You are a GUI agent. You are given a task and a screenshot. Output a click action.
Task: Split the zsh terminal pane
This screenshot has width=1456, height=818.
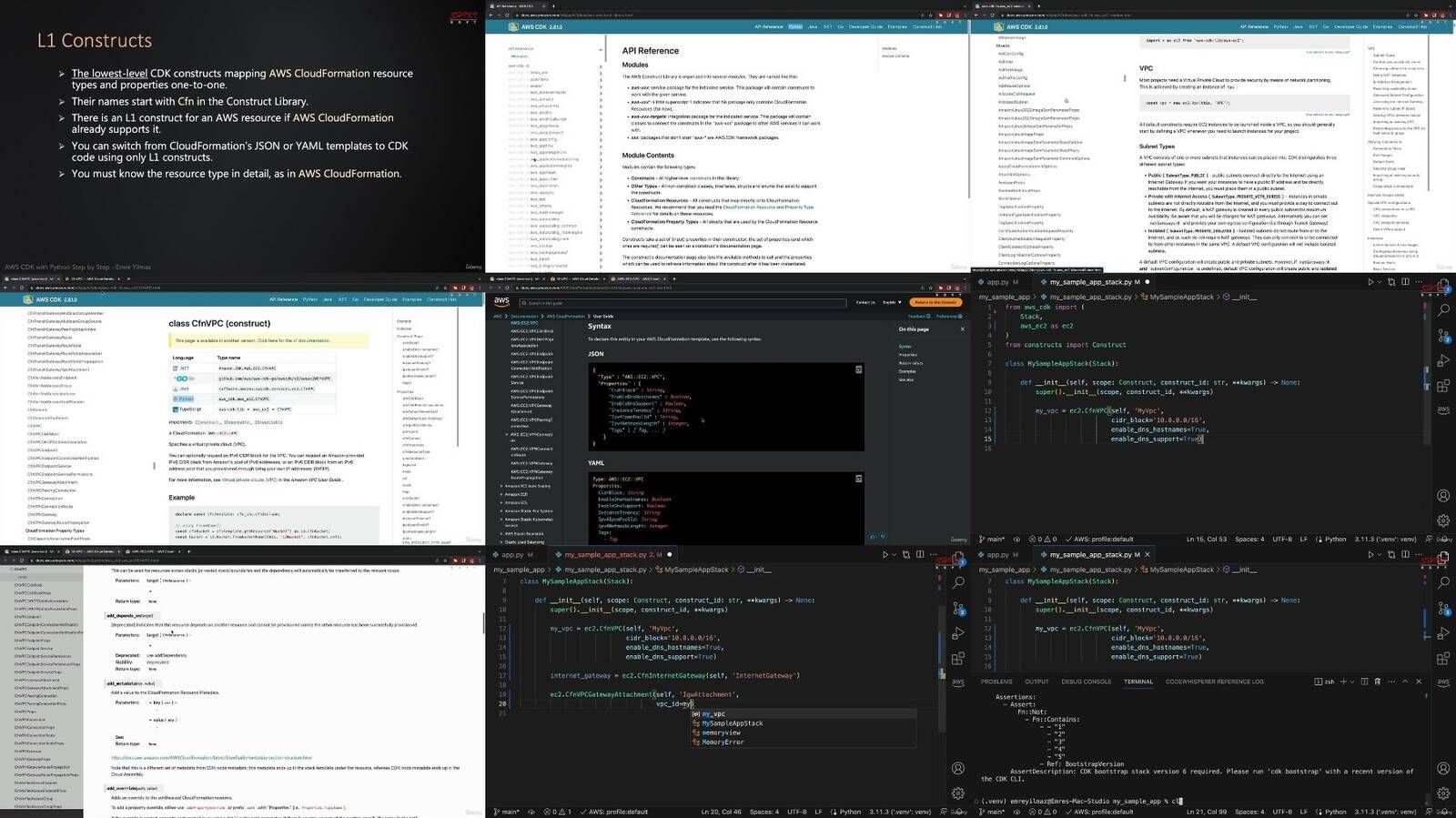pos(1364,682)
